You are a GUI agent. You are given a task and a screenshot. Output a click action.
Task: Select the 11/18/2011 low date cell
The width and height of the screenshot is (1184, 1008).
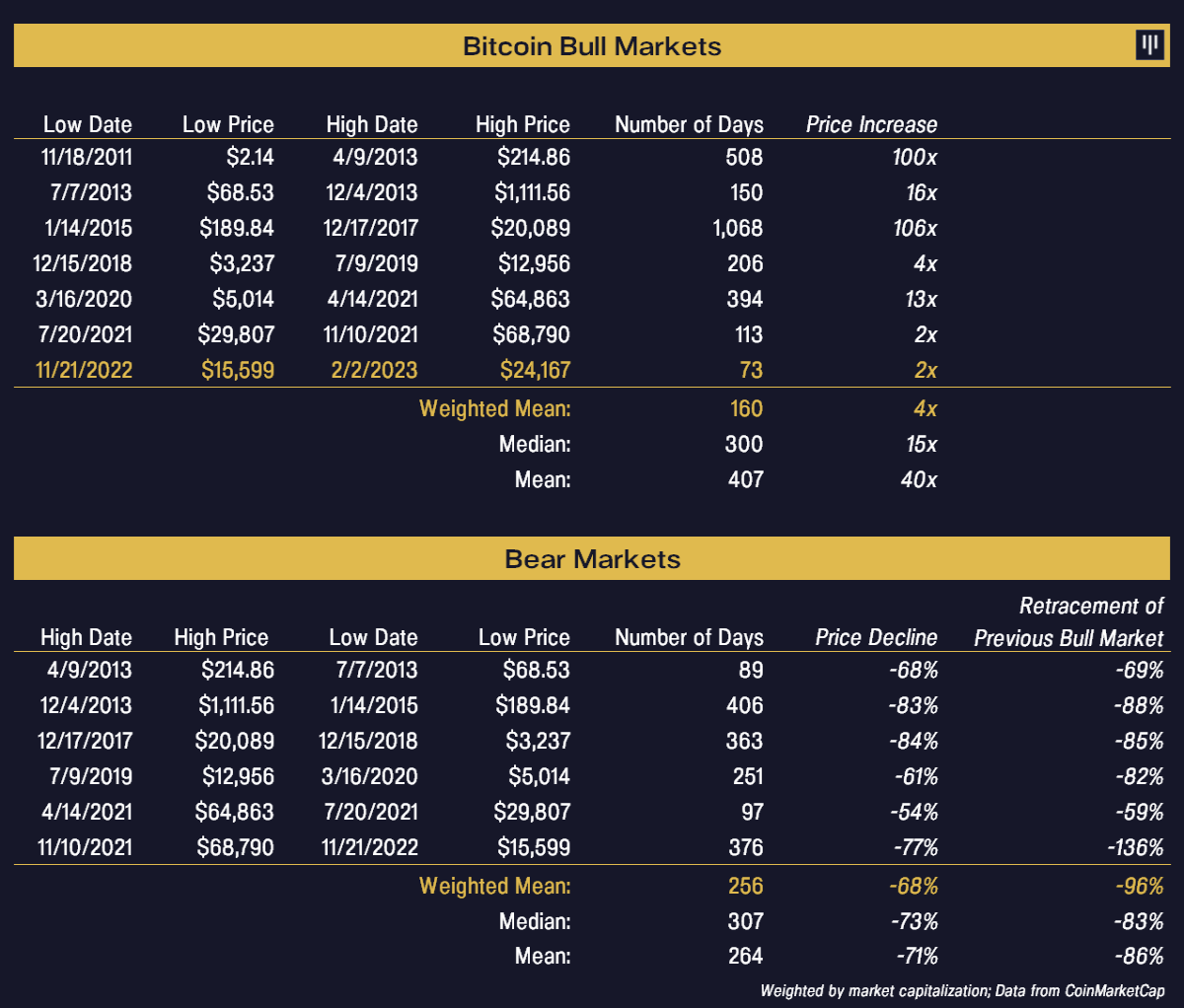click(x=87, y=157)
